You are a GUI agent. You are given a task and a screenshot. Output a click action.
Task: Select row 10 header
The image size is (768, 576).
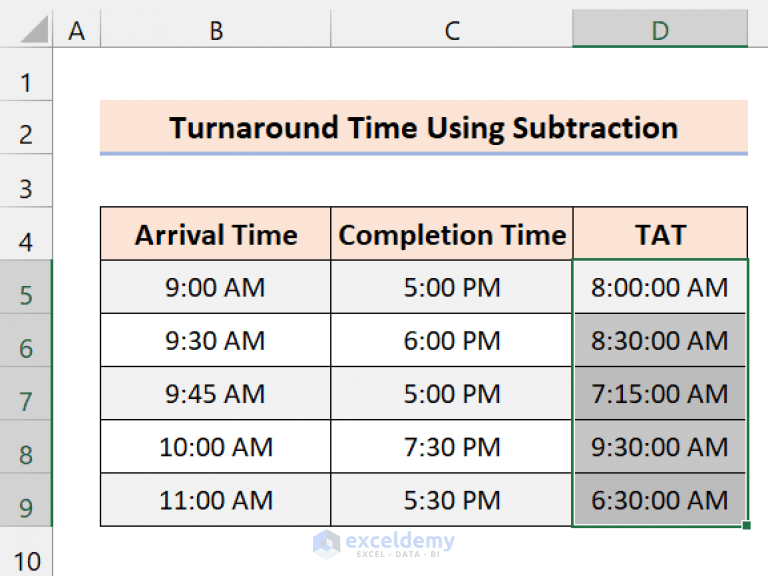pos(26,552)
